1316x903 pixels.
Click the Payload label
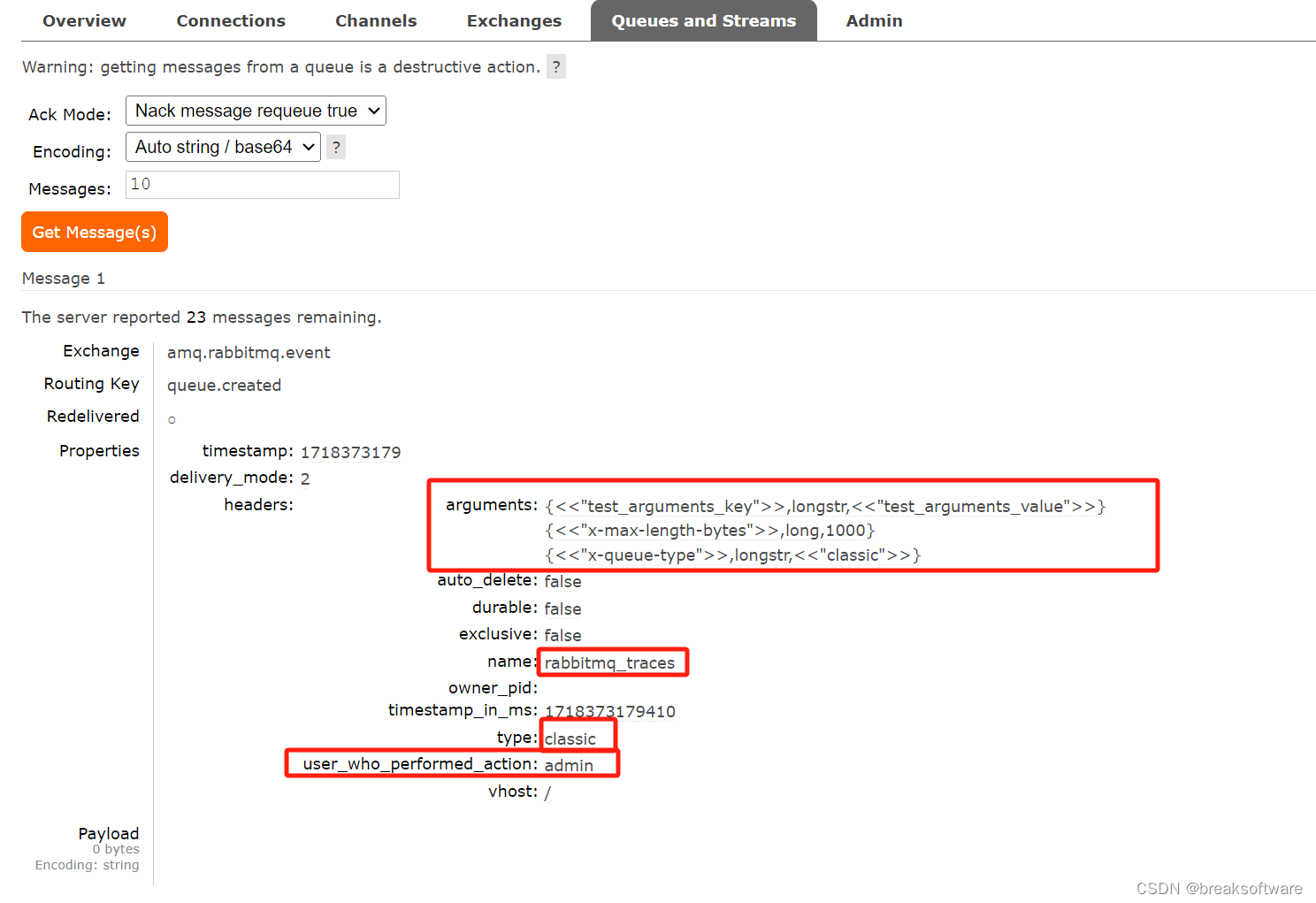[109, 833]
